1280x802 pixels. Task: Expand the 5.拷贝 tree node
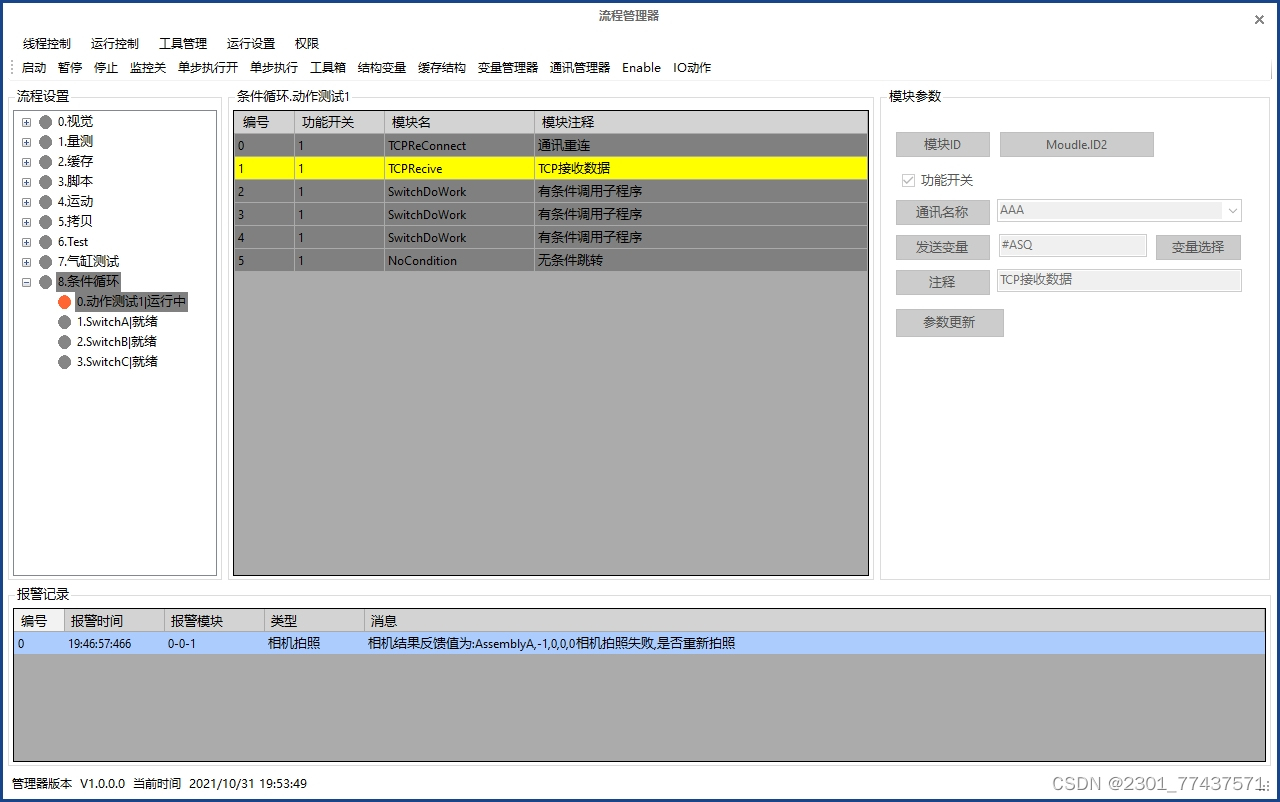coord(26,222)
